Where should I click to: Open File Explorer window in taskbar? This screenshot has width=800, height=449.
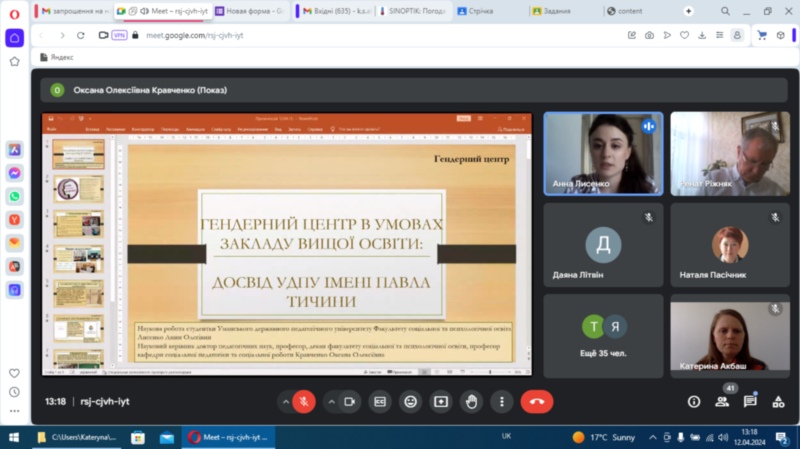78,437
